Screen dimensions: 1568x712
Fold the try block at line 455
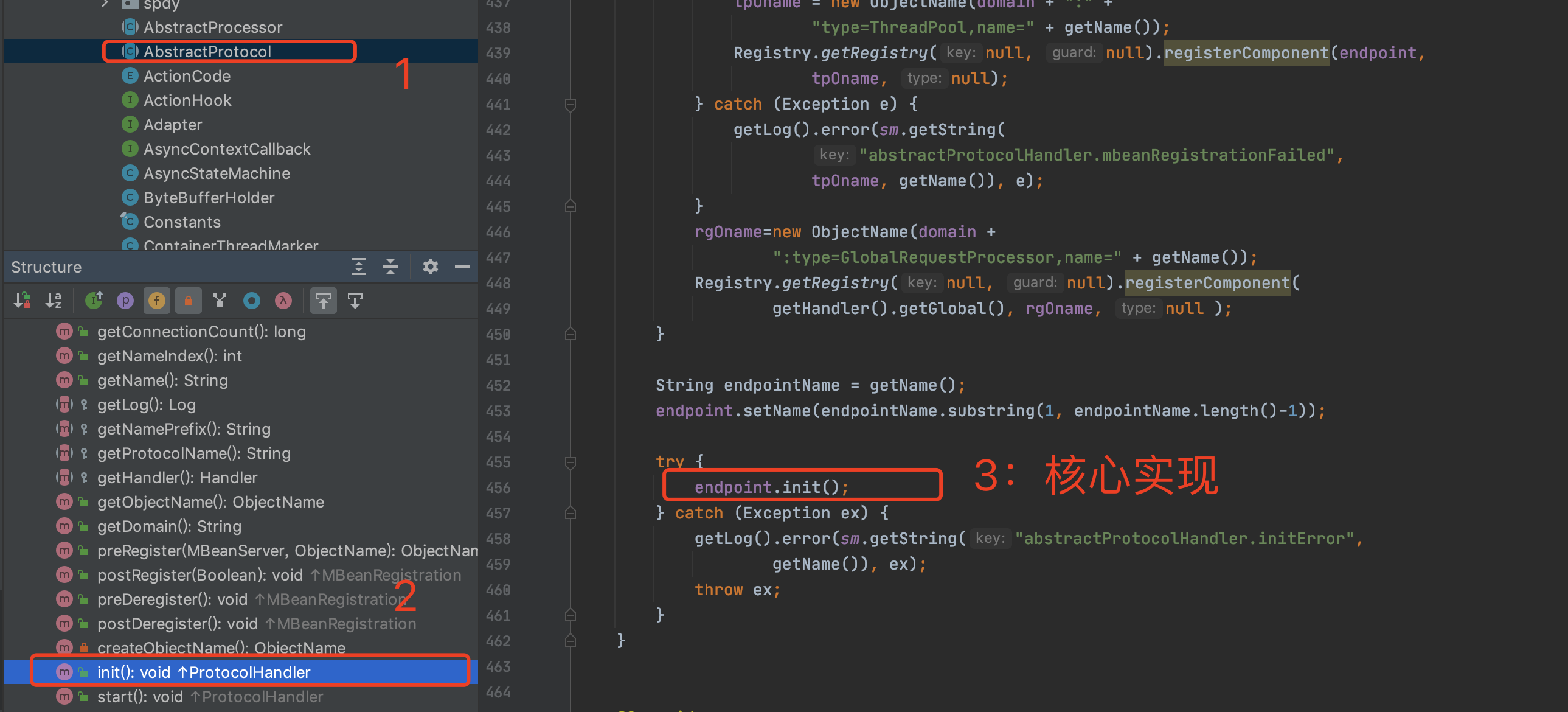pyautogui.click(x=571, y=462)
